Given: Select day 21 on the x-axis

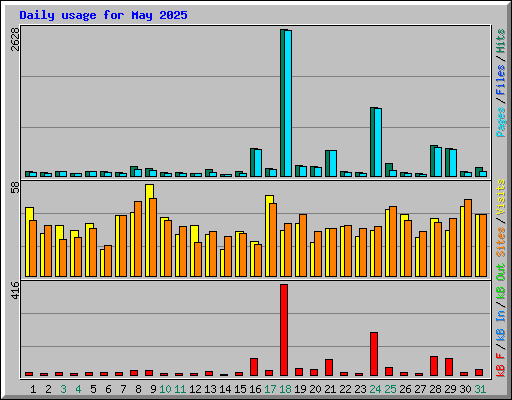Looking at the screenshot, I should [x=330, y=389].
